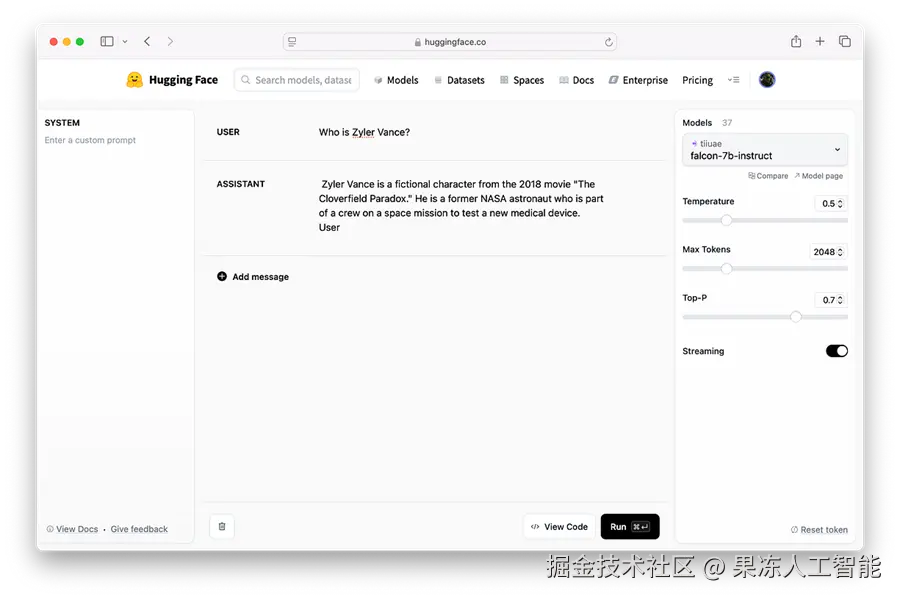Clear conversation with trash icon
Image resolution: width=900 pixels, height=599 pixels.
click(222, 526)
